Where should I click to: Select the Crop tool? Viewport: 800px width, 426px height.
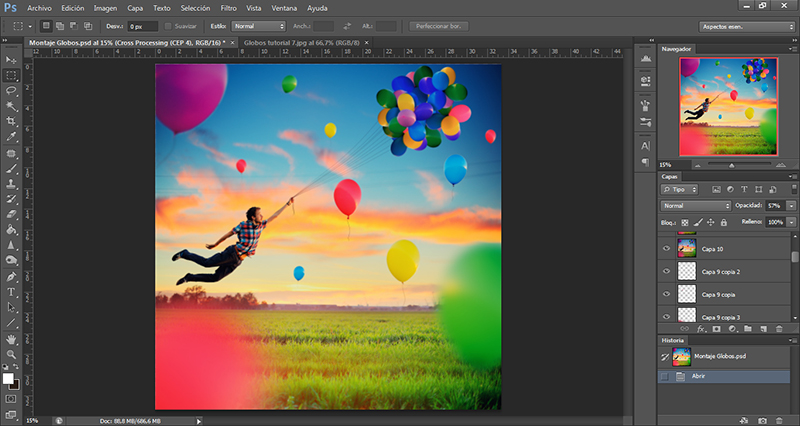[x=11, y=121]
